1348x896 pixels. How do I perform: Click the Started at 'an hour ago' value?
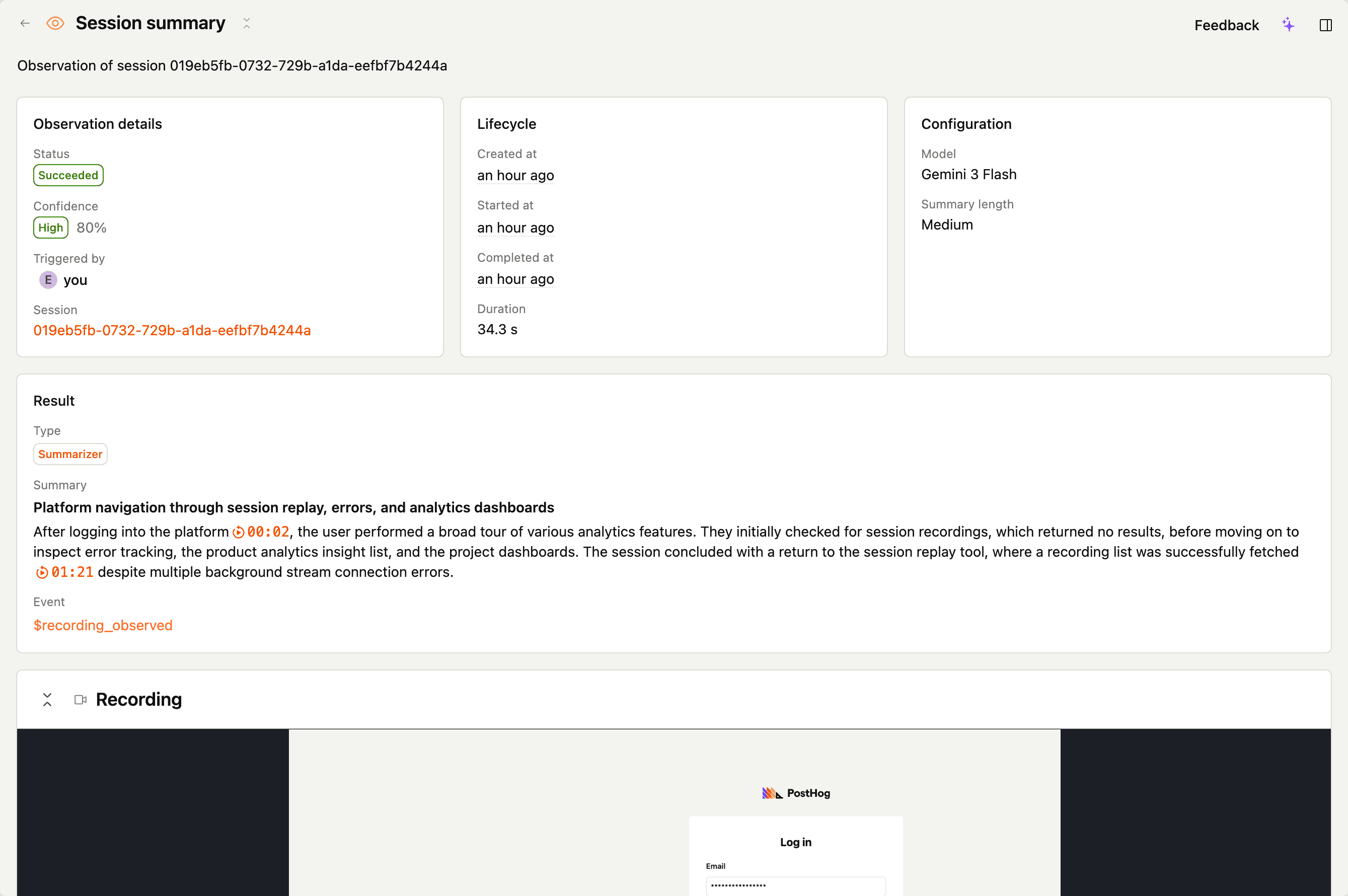[x=515, y=228]
